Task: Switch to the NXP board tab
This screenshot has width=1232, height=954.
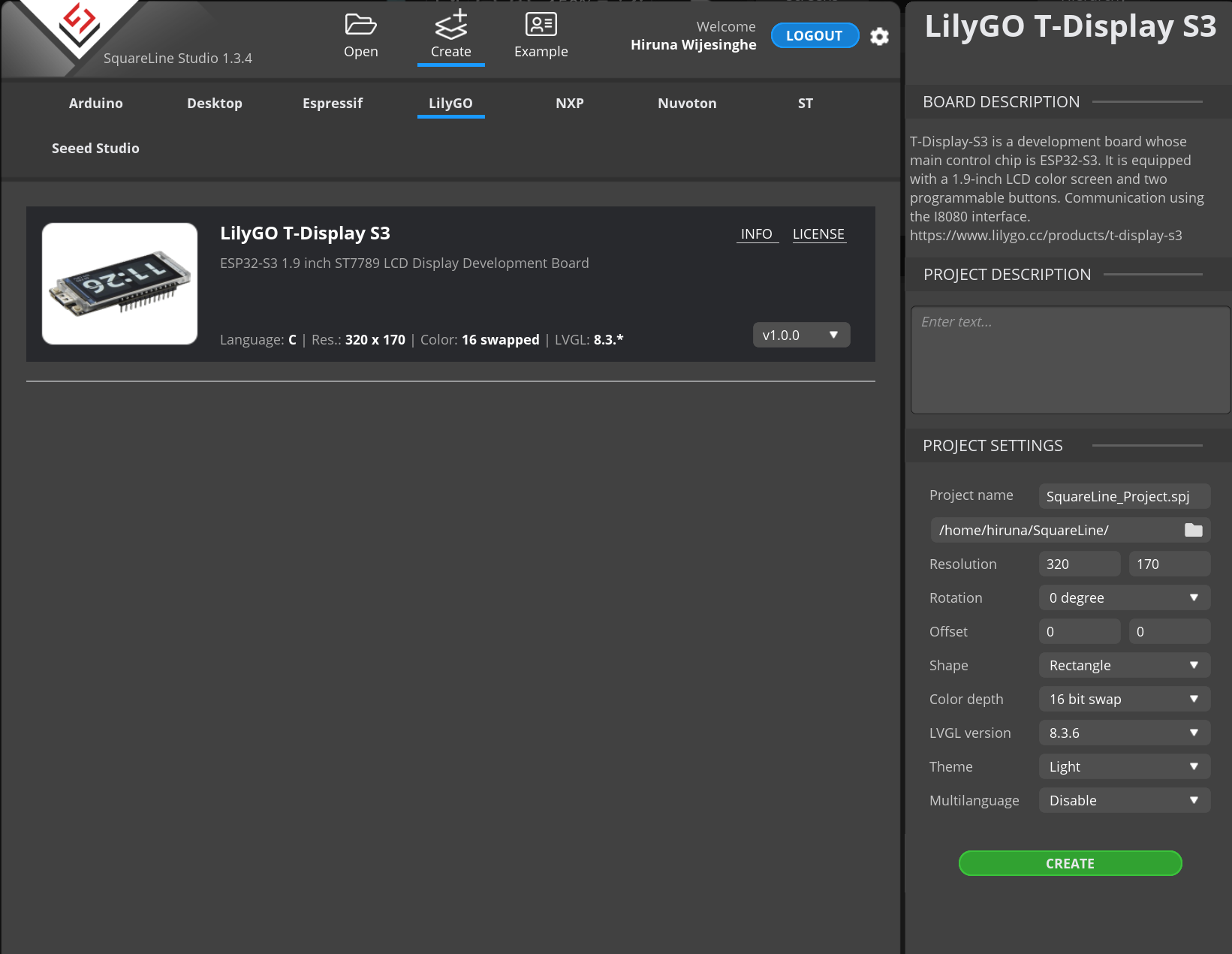Action: point(570,104)
